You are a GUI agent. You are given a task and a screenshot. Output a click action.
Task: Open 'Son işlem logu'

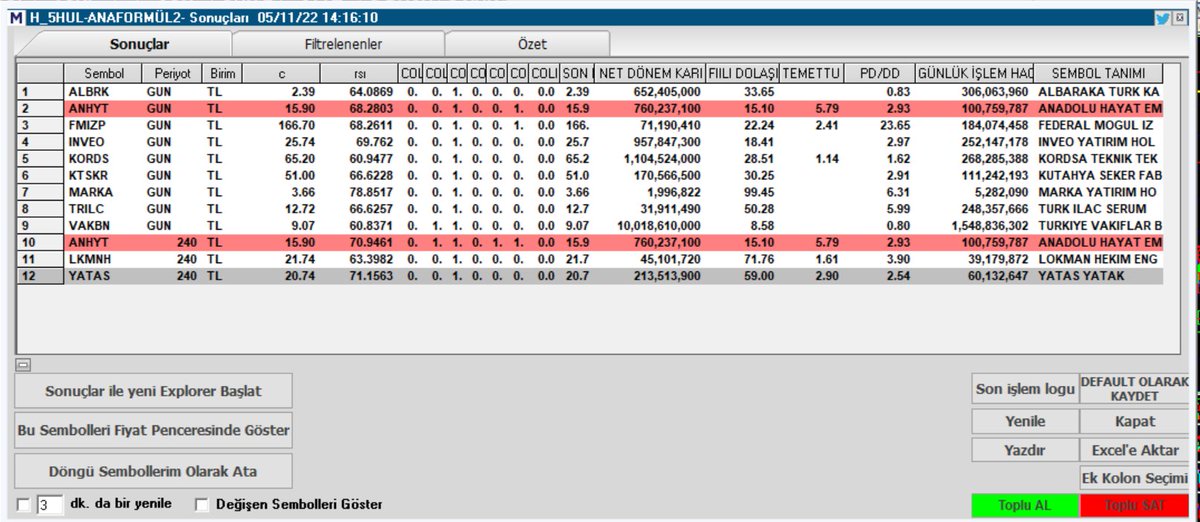pos(1025,388)
